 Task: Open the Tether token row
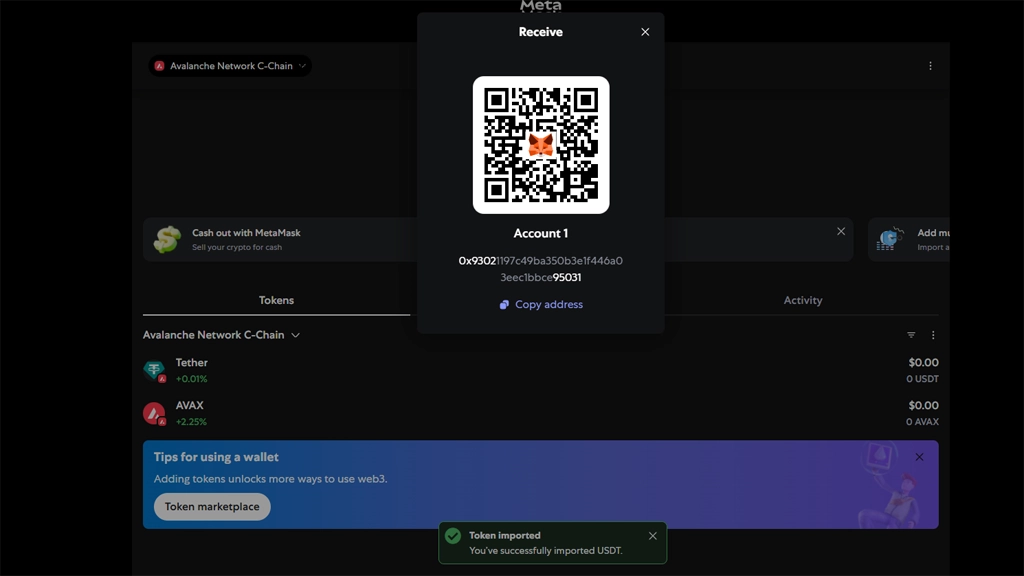(541, 370)
